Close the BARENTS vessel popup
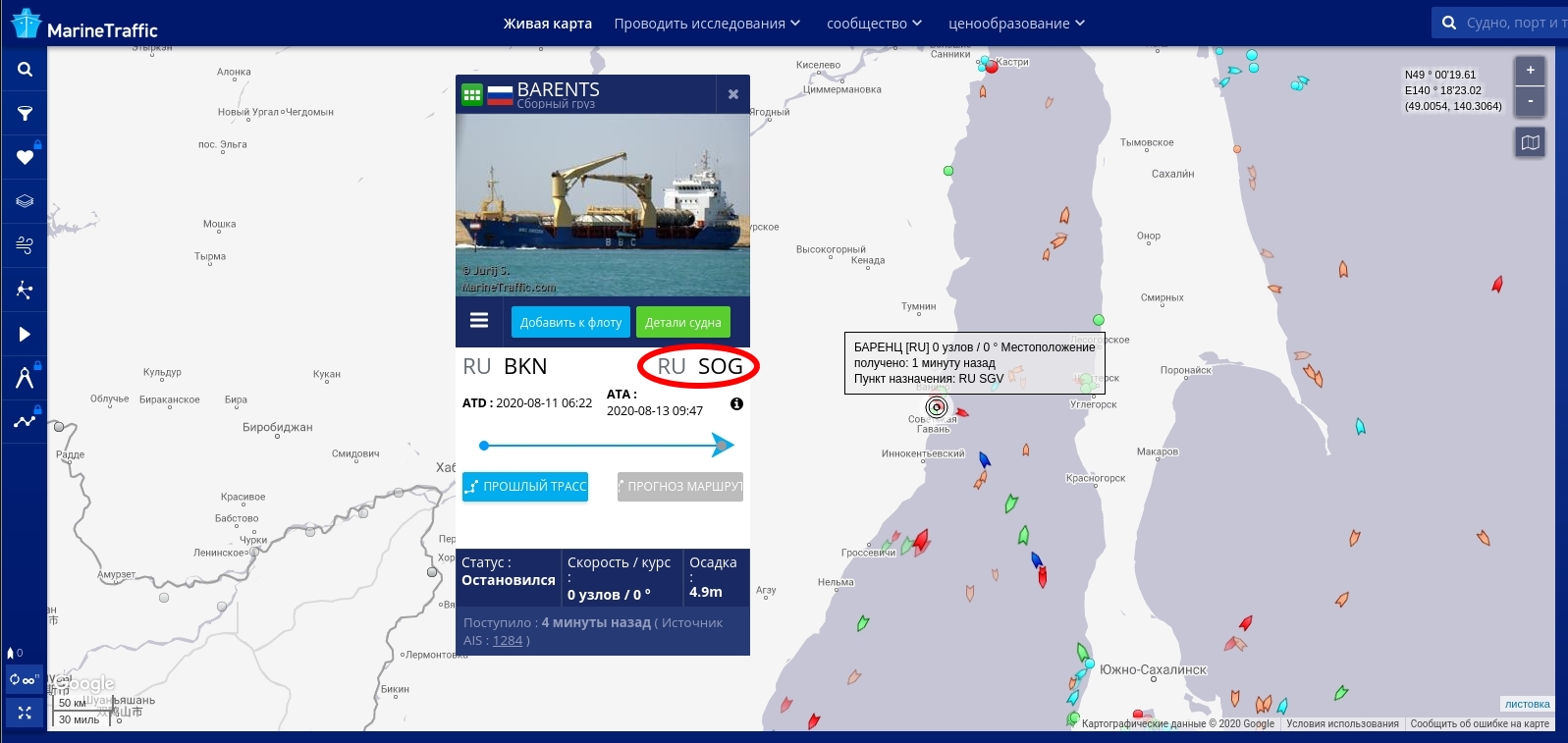 pos(732,94)
